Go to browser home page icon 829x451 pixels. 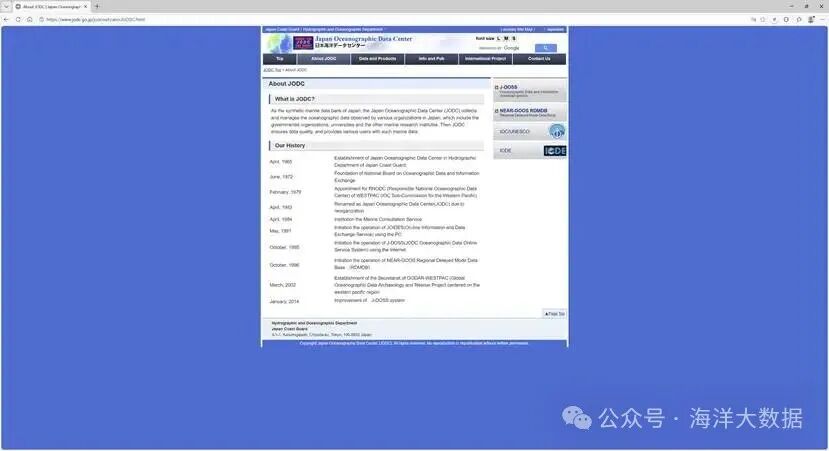tap(29, 19)
